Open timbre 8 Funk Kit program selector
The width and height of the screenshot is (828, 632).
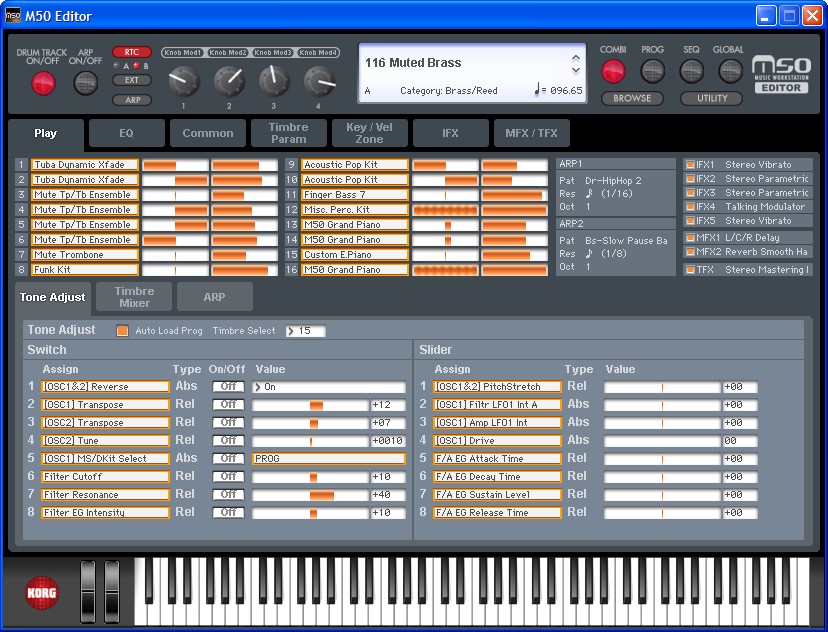[x=85, y=270]
